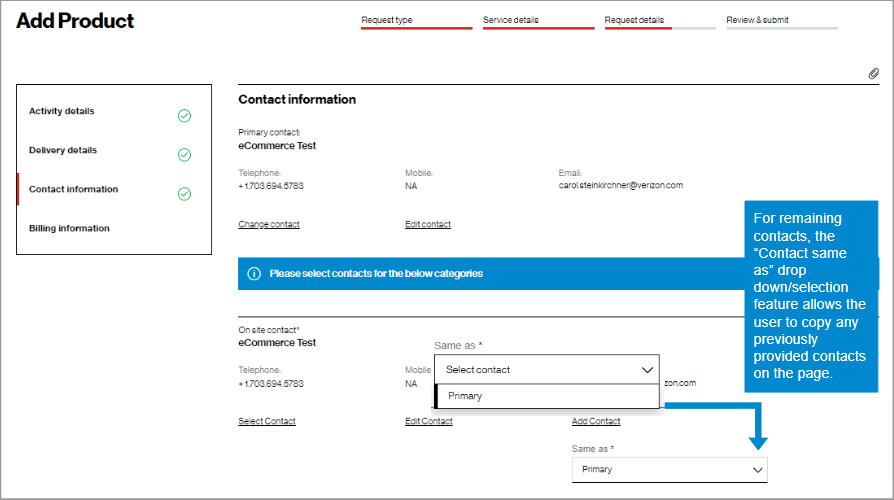Screen dimensions: 894x500
Task: Click the paperclip attachment icon
Action: 873,74
